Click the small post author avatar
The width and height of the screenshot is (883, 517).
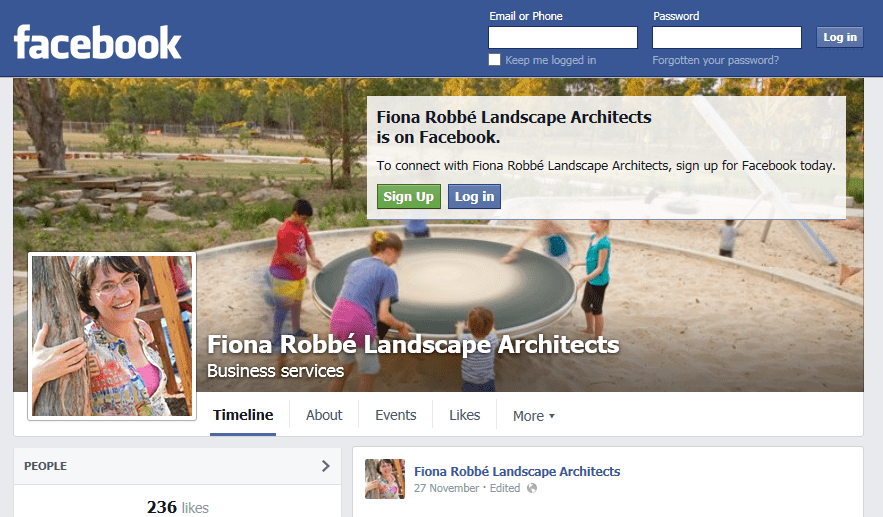coord(385,479)
